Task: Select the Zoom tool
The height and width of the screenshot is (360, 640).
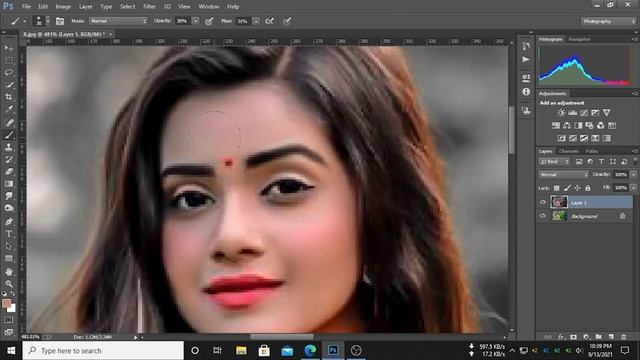Action: point(9,284)
